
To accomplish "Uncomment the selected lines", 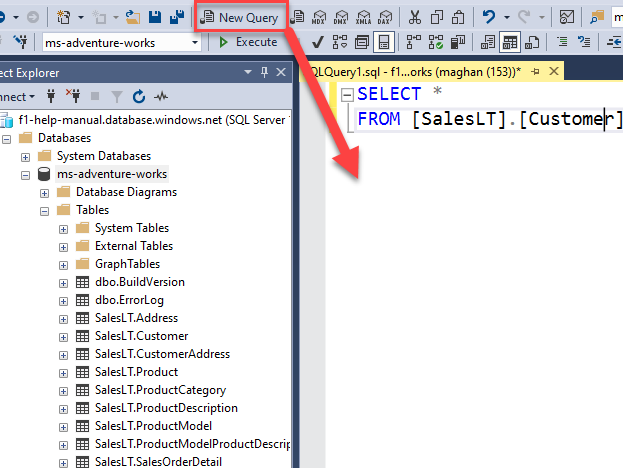I will click(584, 42).
